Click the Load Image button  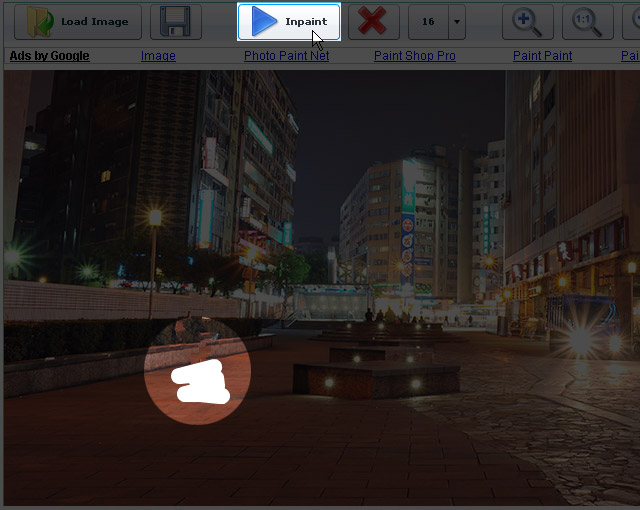[78, 22]
